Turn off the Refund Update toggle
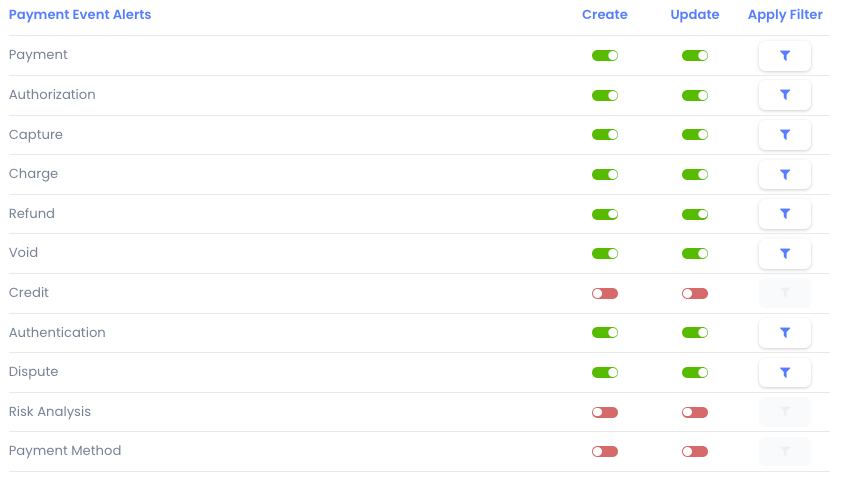The height and width of the screenshot is (478, 841). [x=695, y=214]
